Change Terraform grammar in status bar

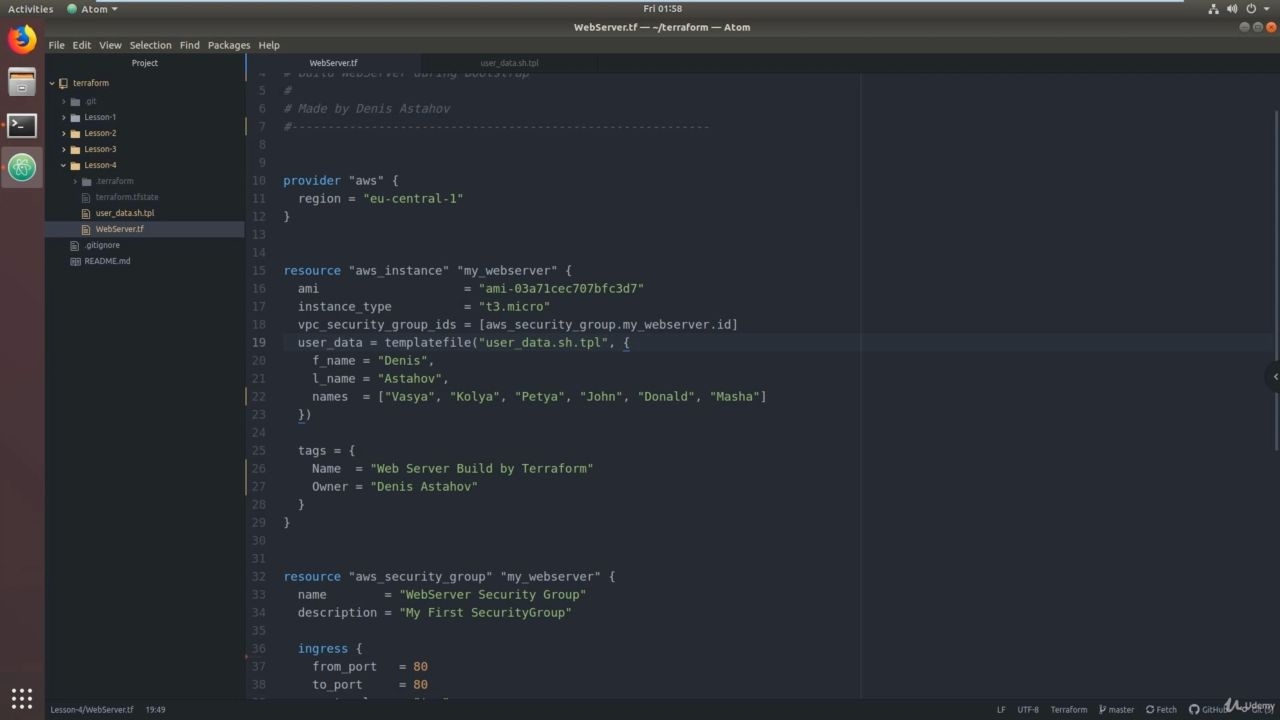[x=1069, y=709]
